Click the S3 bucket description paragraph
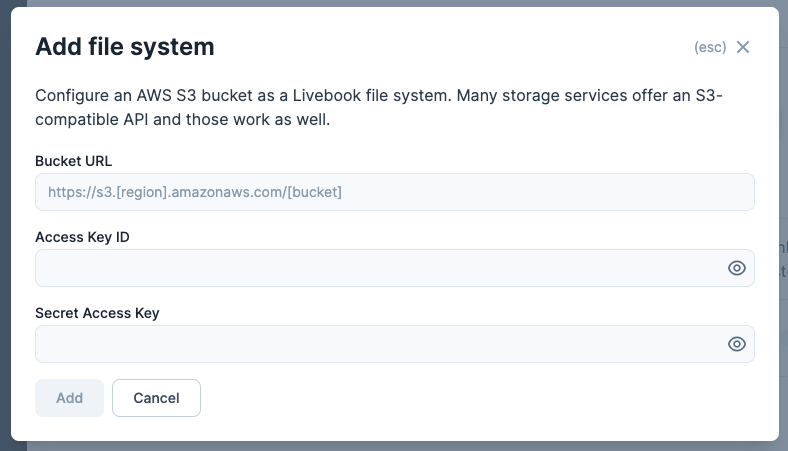 (378, 107)
